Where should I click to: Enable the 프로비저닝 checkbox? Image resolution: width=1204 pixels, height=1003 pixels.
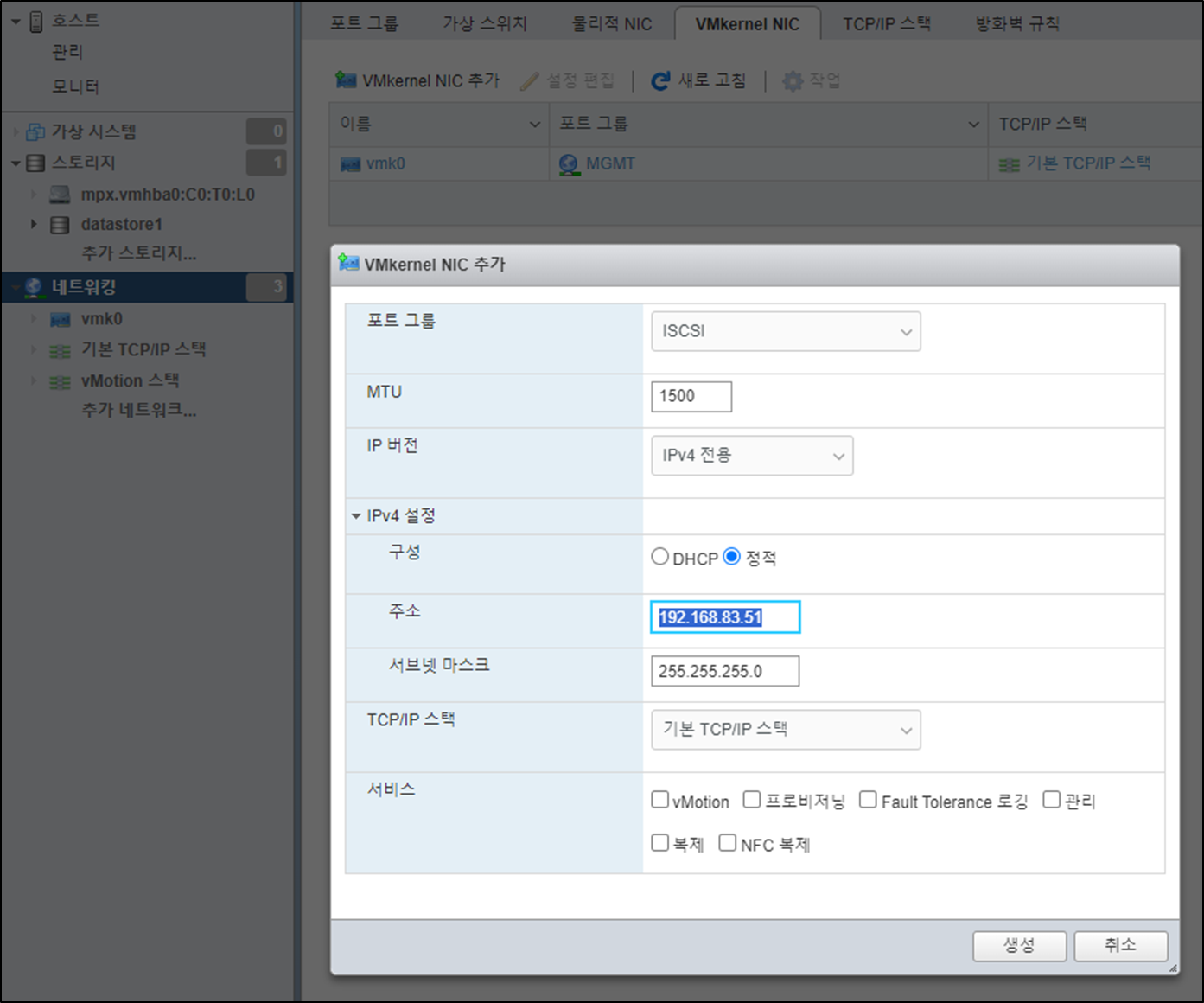pos(752,800)
